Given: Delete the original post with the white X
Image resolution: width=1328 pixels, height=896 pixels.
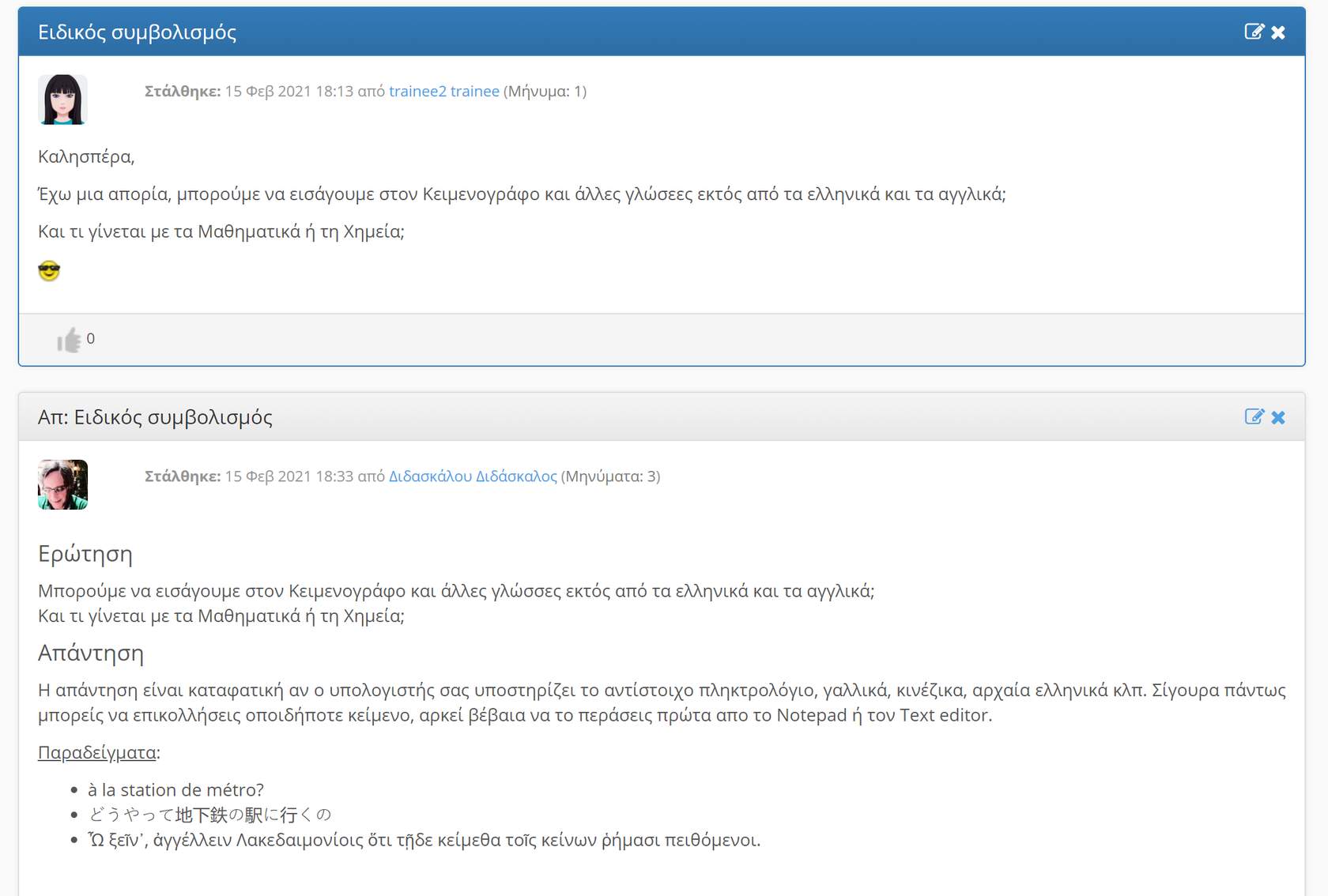Looking at the screenshot, I should (1278, 32).
